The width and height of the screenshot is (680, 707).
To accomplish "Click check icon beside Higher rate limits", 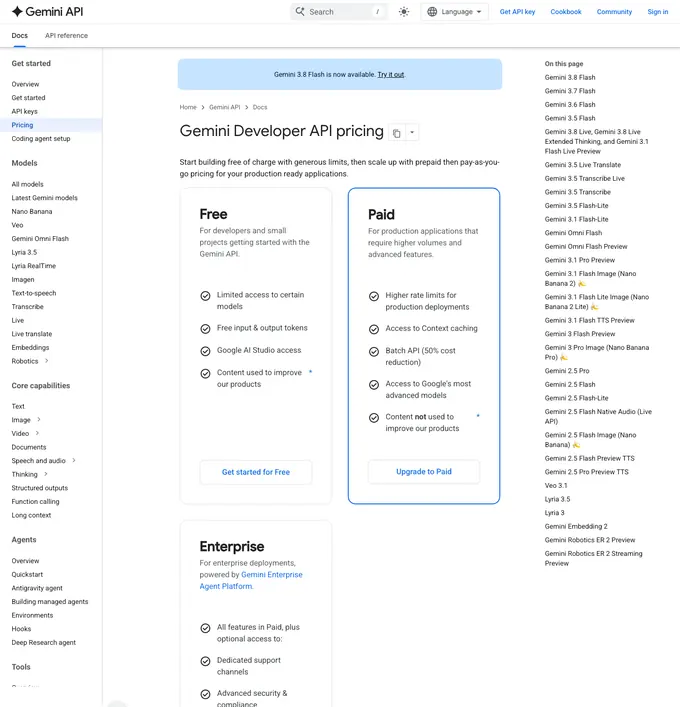I will pos(374,296).
